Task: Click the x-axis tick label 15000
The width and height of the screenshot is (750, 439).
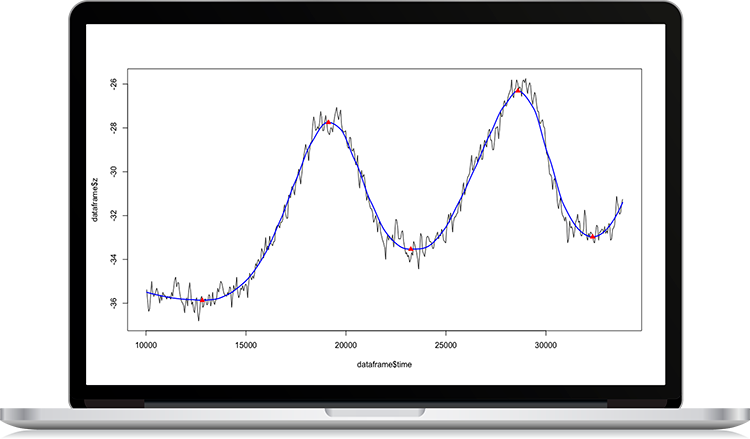Action: point(246,345)
